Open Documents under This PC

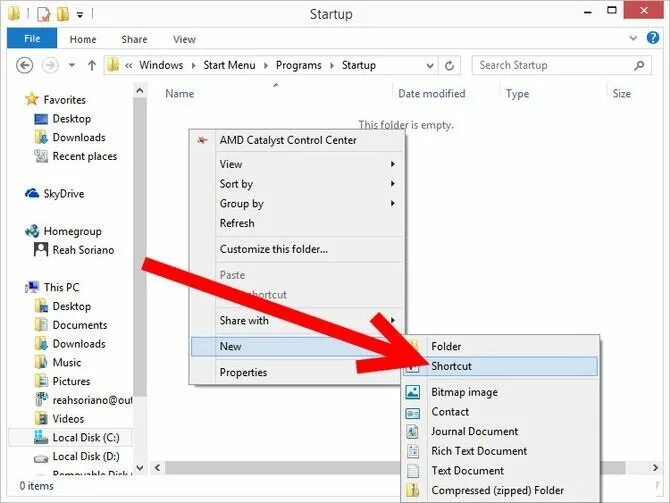pos(71,325)
